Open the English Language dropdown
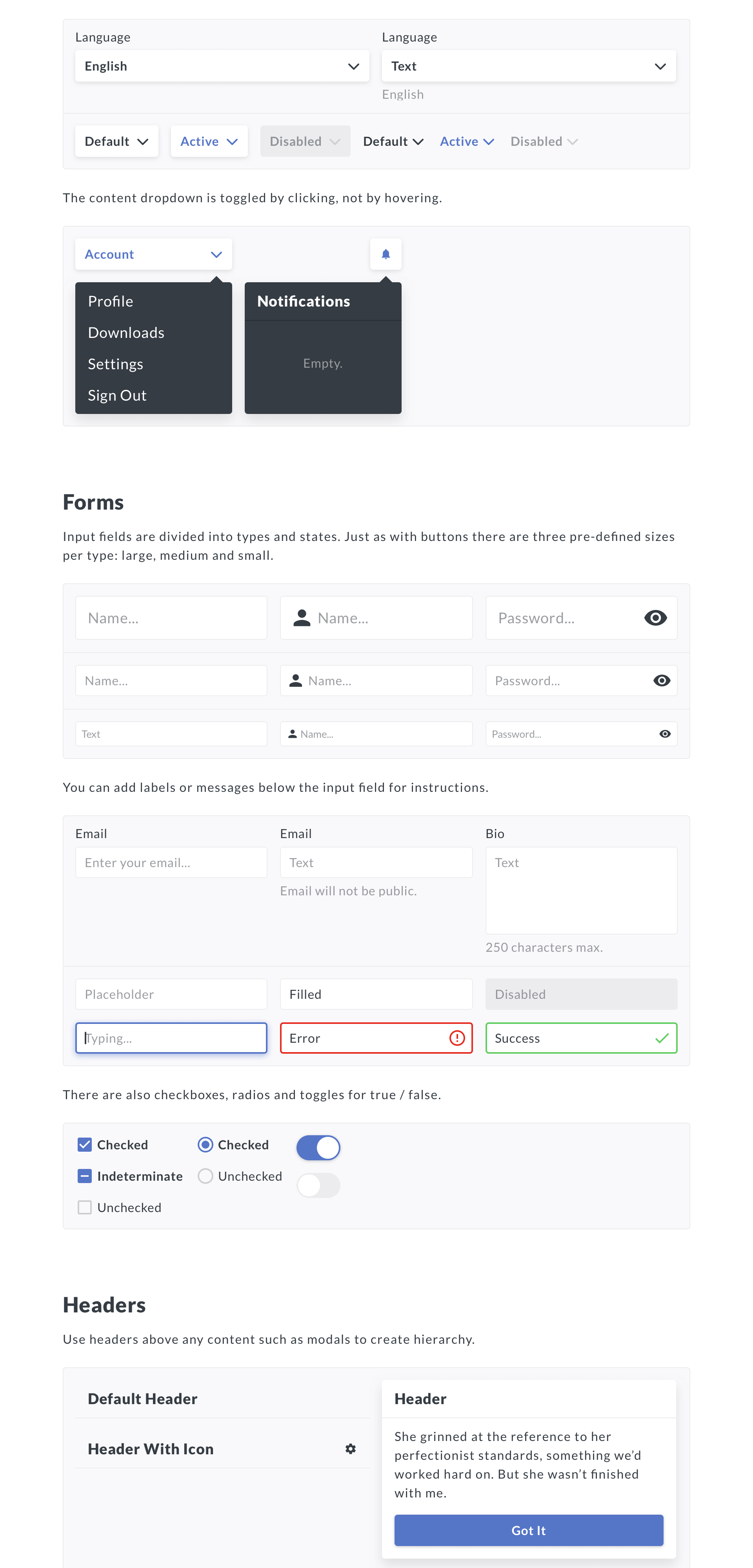 (x=222, y=66)
